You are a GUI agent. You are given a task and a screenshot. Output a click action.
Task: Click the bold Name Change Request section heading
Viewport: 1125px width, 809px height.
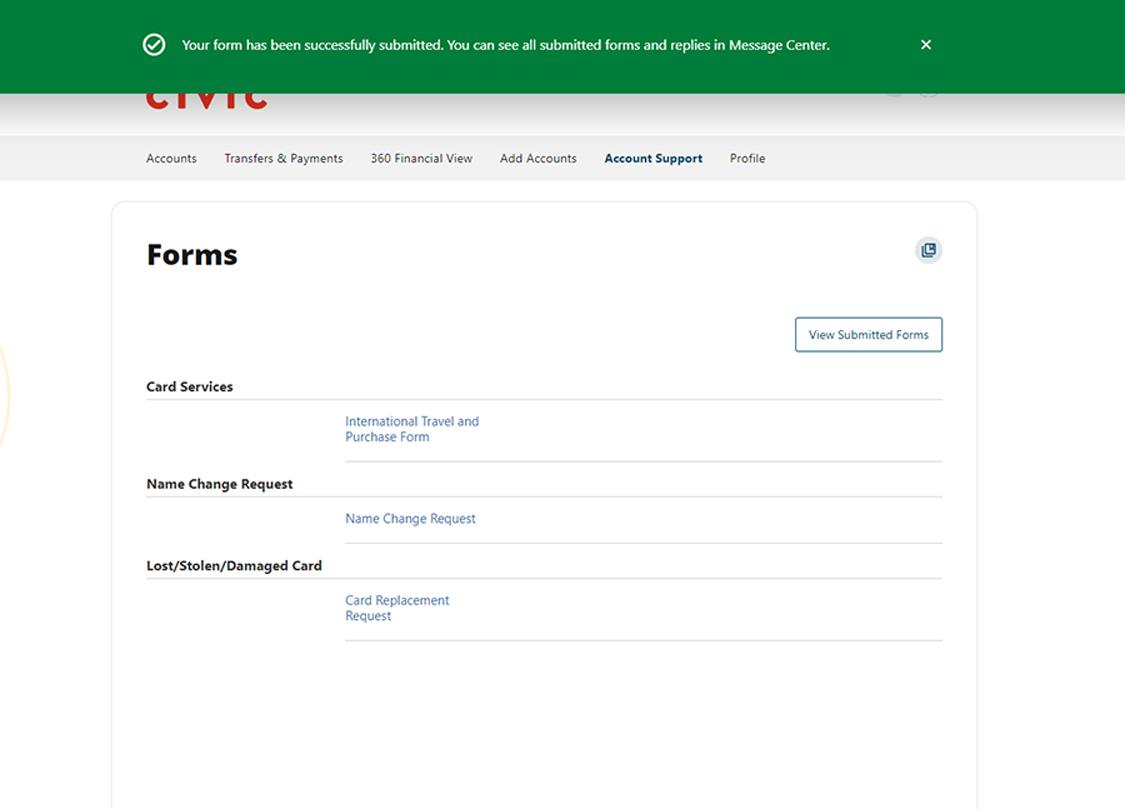coord(220,484)
